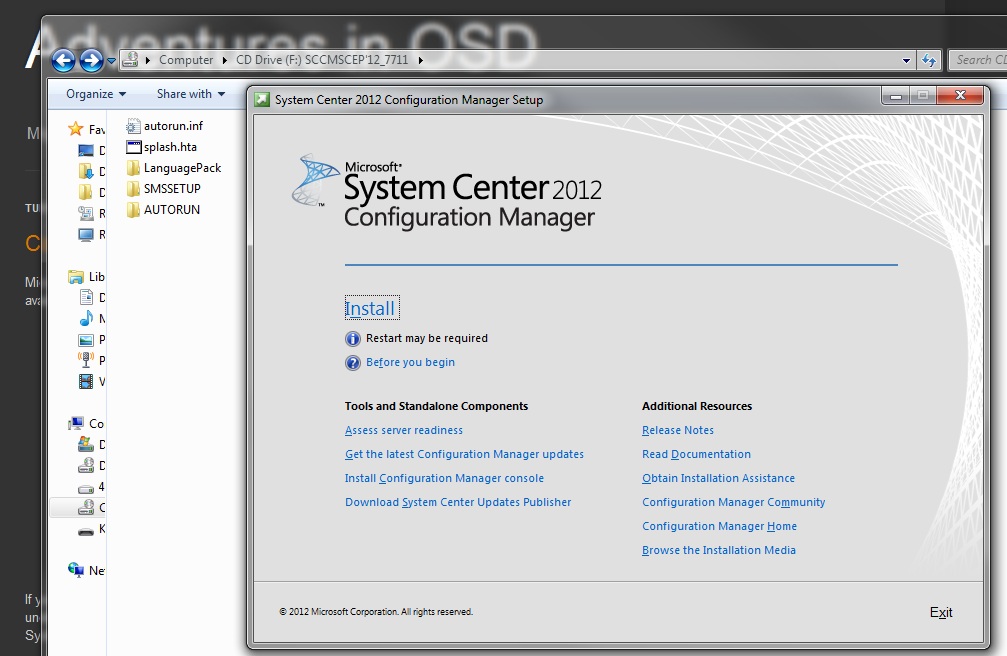Click Assess server readiness
The width and height of the screenshot is (1007, 656).
coord(403,430)
